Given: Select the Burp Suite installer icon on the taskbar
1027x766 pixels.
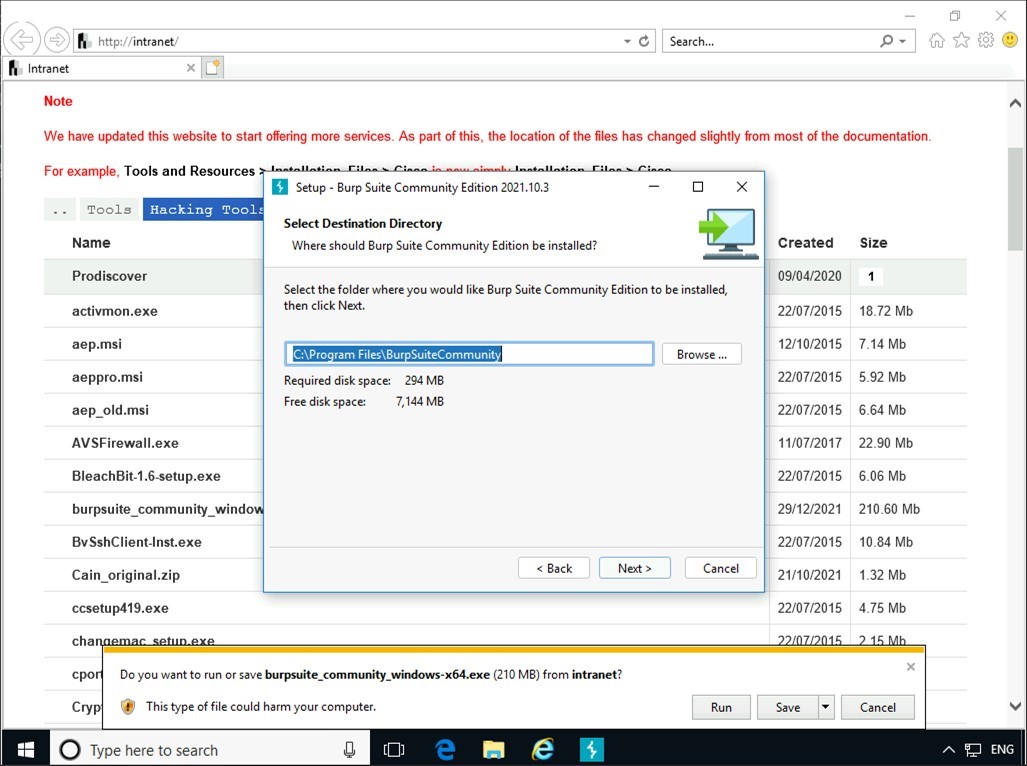Looking at the screenshot, I should [x=592, y=749].
